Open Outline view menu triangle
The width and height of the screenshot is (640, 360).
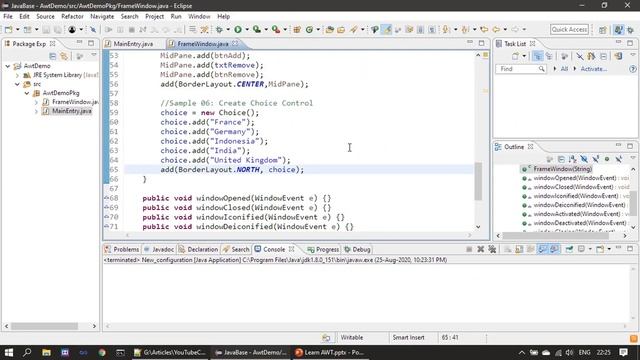click(633, 158)
